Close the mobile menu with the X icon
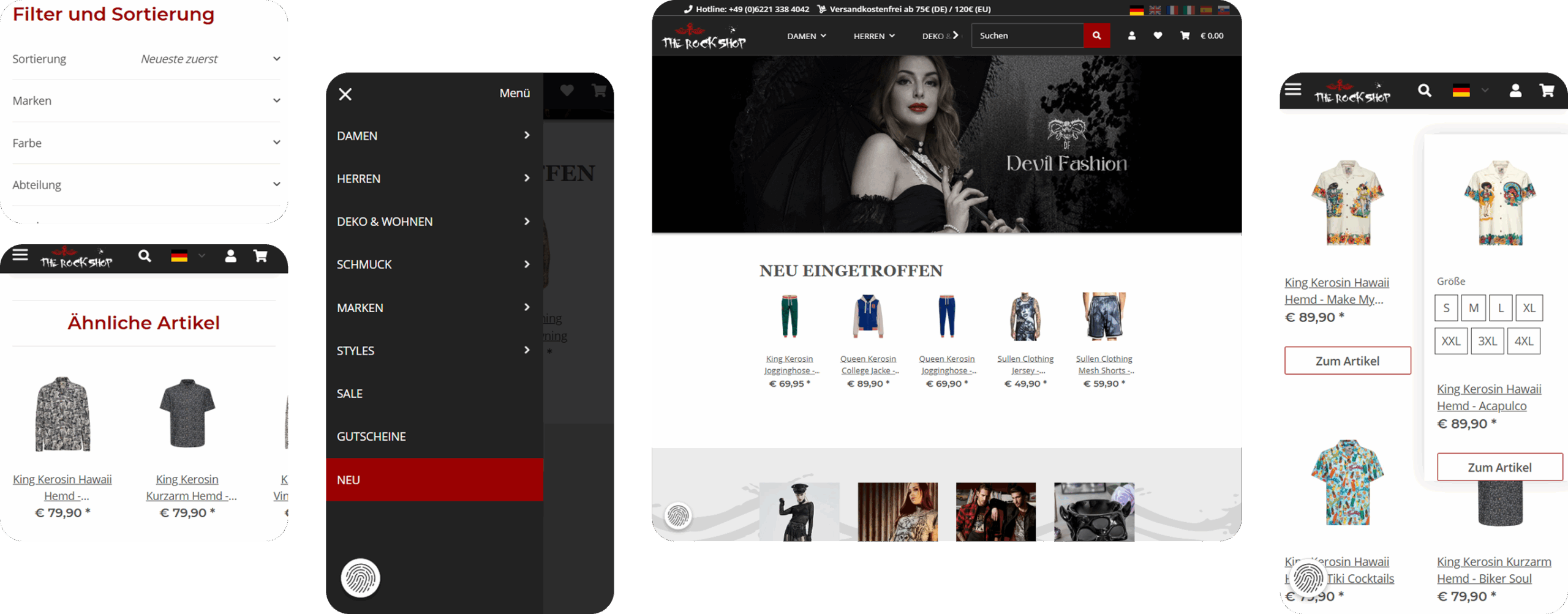Image resolution: width=1568 pixels, height=614 pixels. [x=345, y=94]
